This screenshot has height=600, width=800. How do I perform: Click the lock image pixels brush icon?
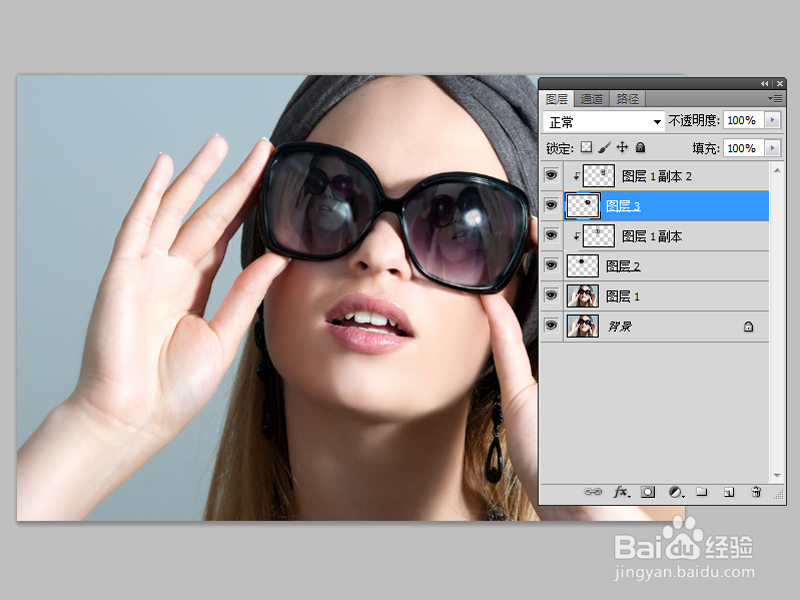[604, 147]
